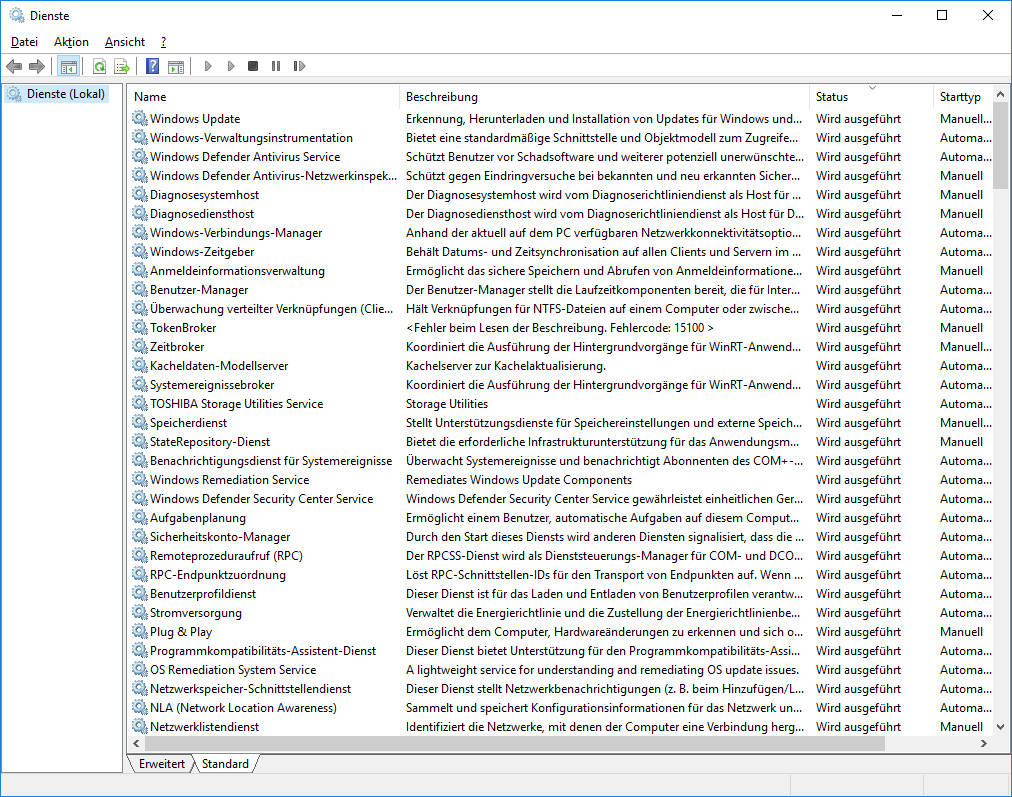The image size is (1012, 797).
Task: Switch to the Erweitert tab
Action: point(161,763)
